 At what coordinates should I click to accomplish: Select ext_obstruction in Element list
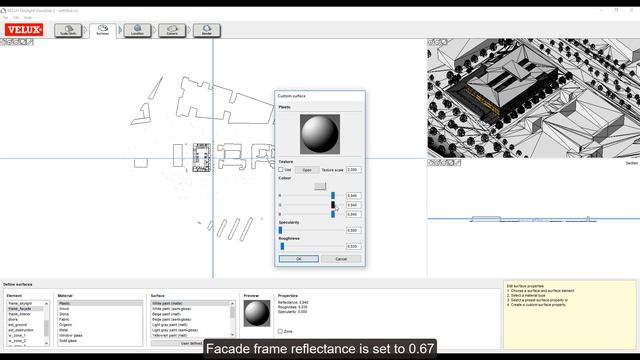(25, 330)
